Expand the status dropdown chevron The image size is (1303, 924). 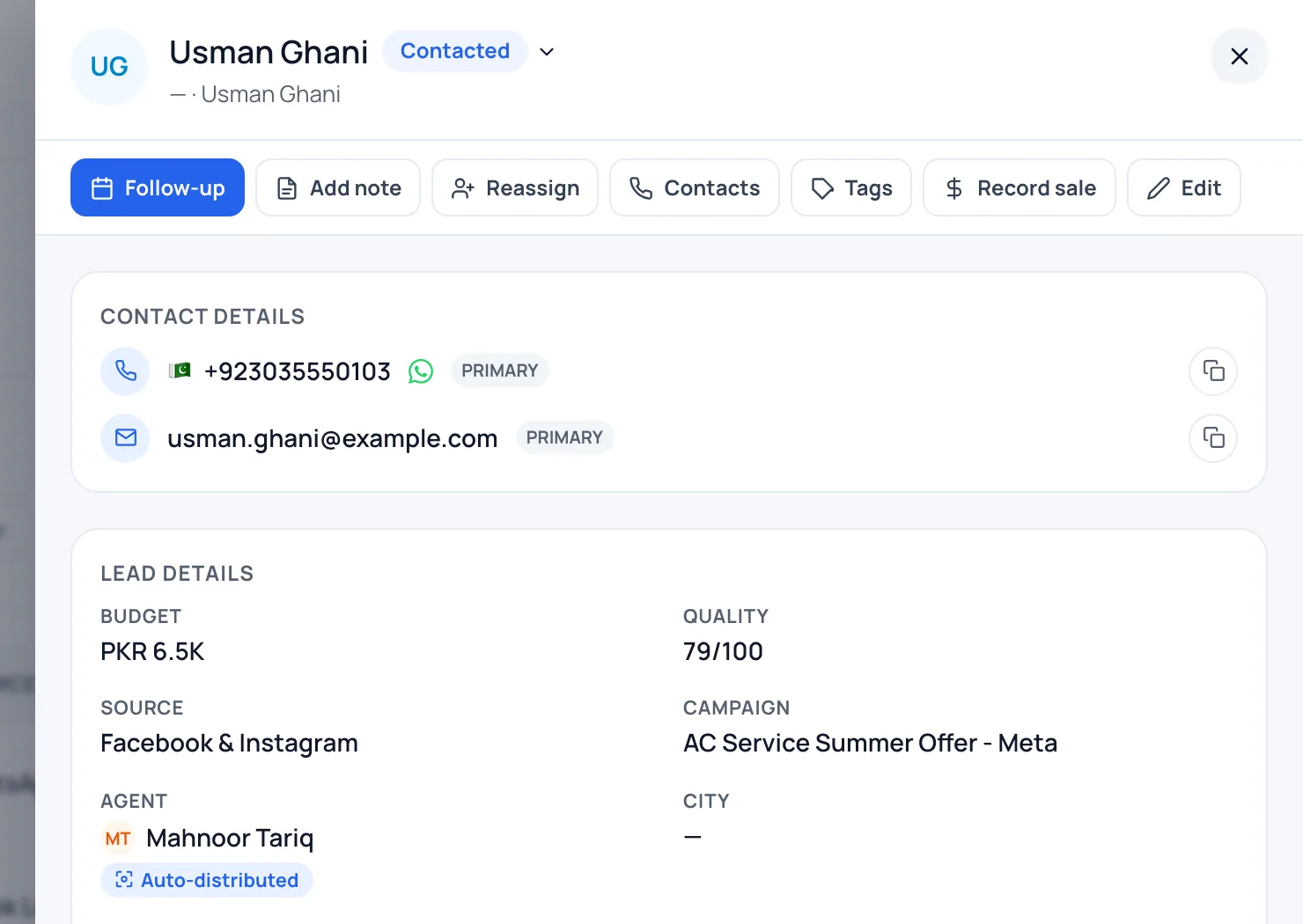tap(547, 52)
